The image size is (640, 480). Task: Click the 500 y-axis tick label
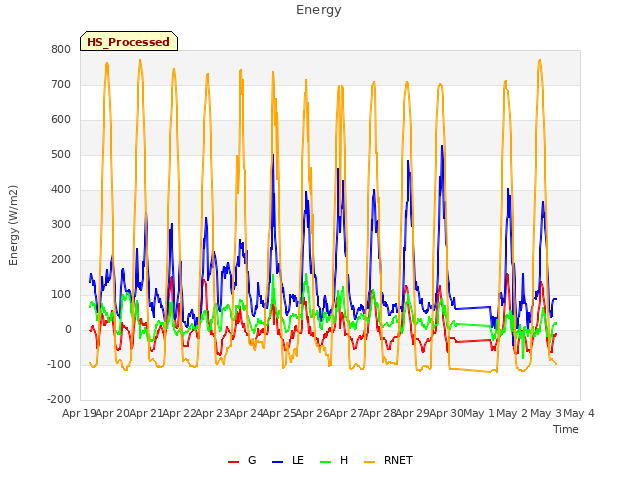click(x=61, y=155)
